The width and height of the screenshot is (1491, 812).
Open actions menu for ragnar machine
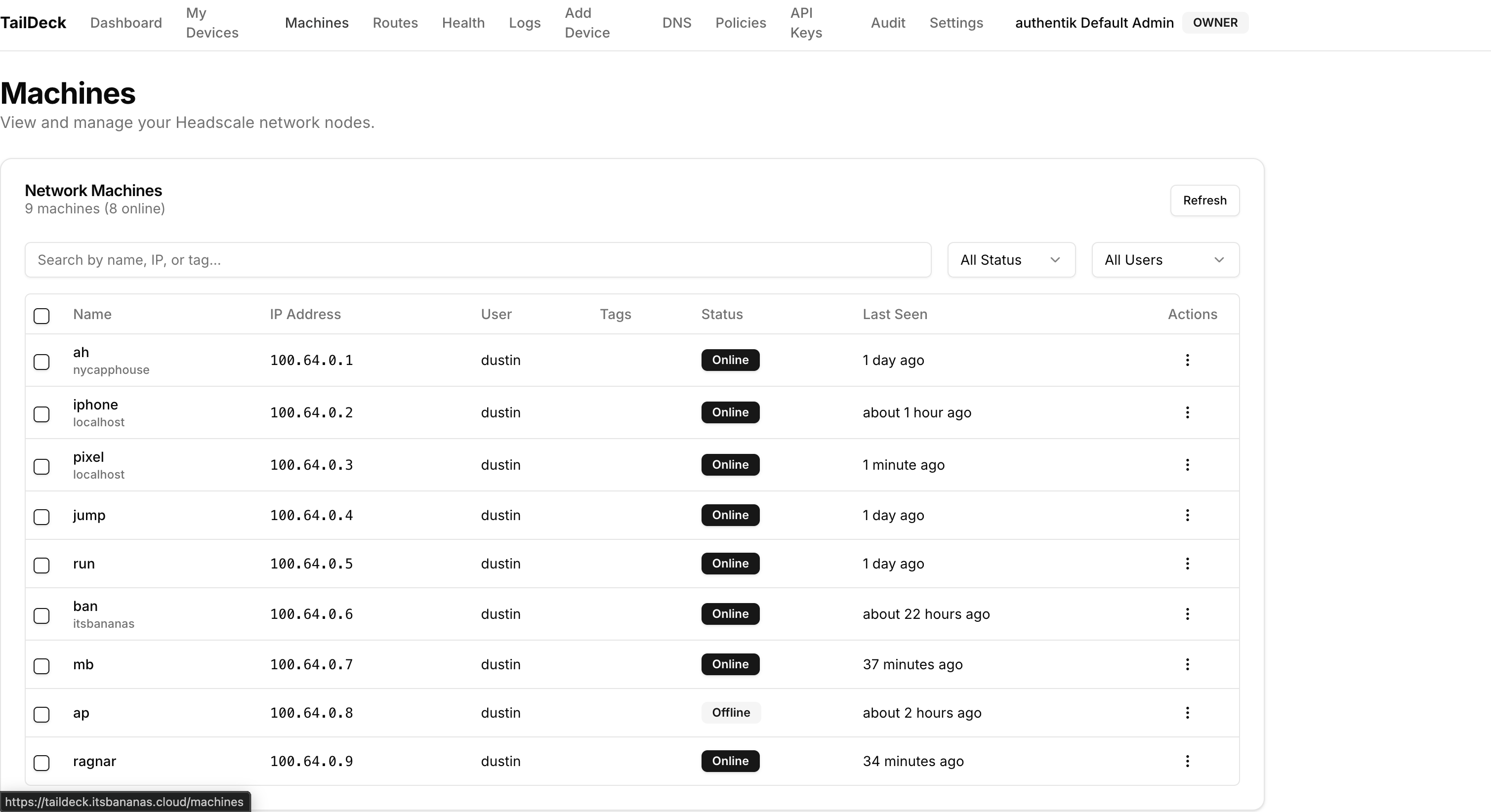pos(1188,762)
